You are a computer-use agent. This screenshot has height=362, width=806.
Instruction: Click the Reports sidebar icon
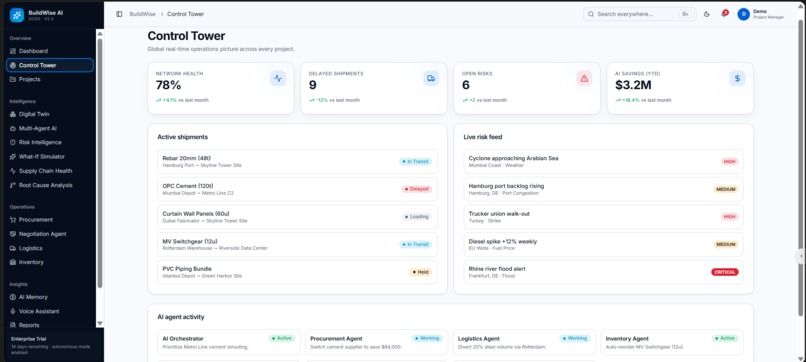coord(13,325)
